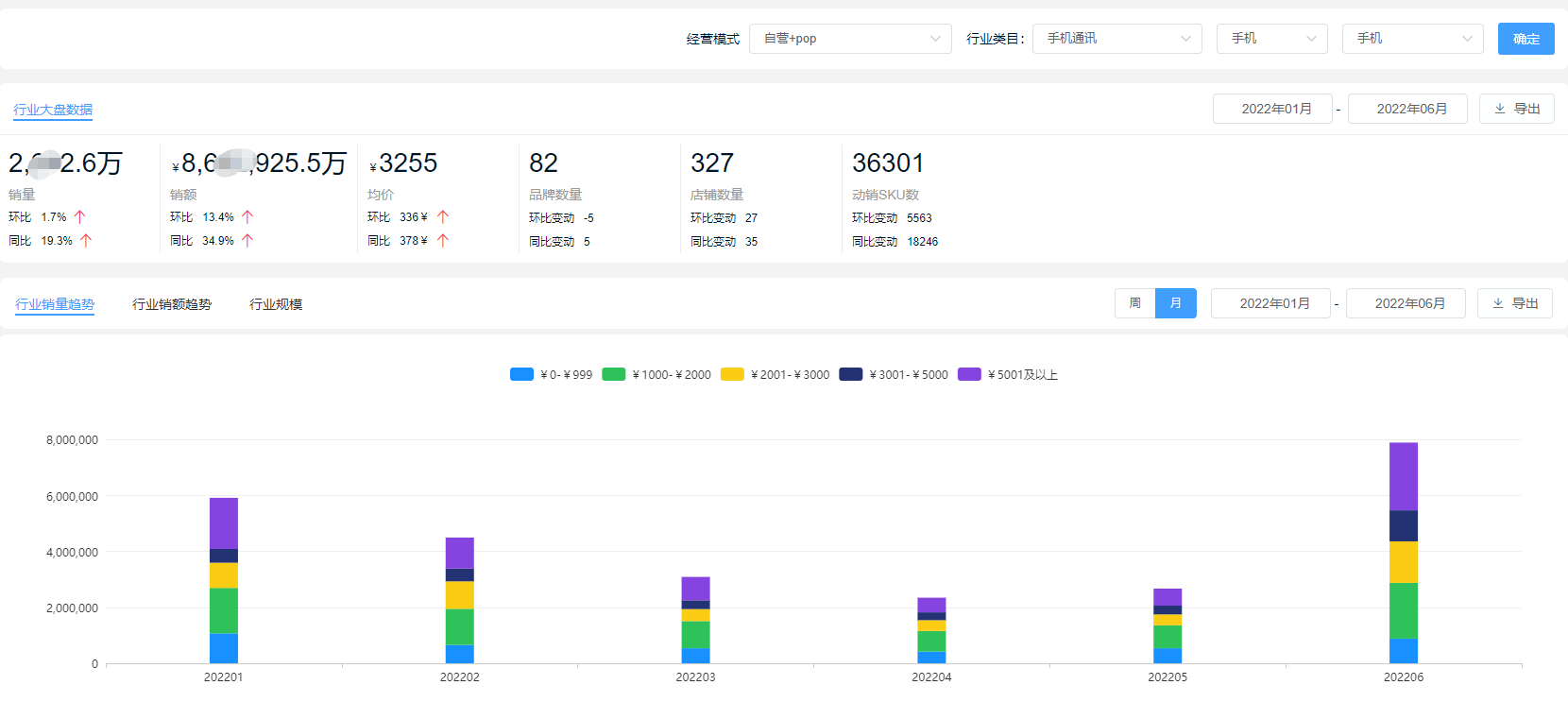Viewport: 1568px width, 702px height.
Task: Switch to the 行业销额趋势 tab
Action: point(172,304)
